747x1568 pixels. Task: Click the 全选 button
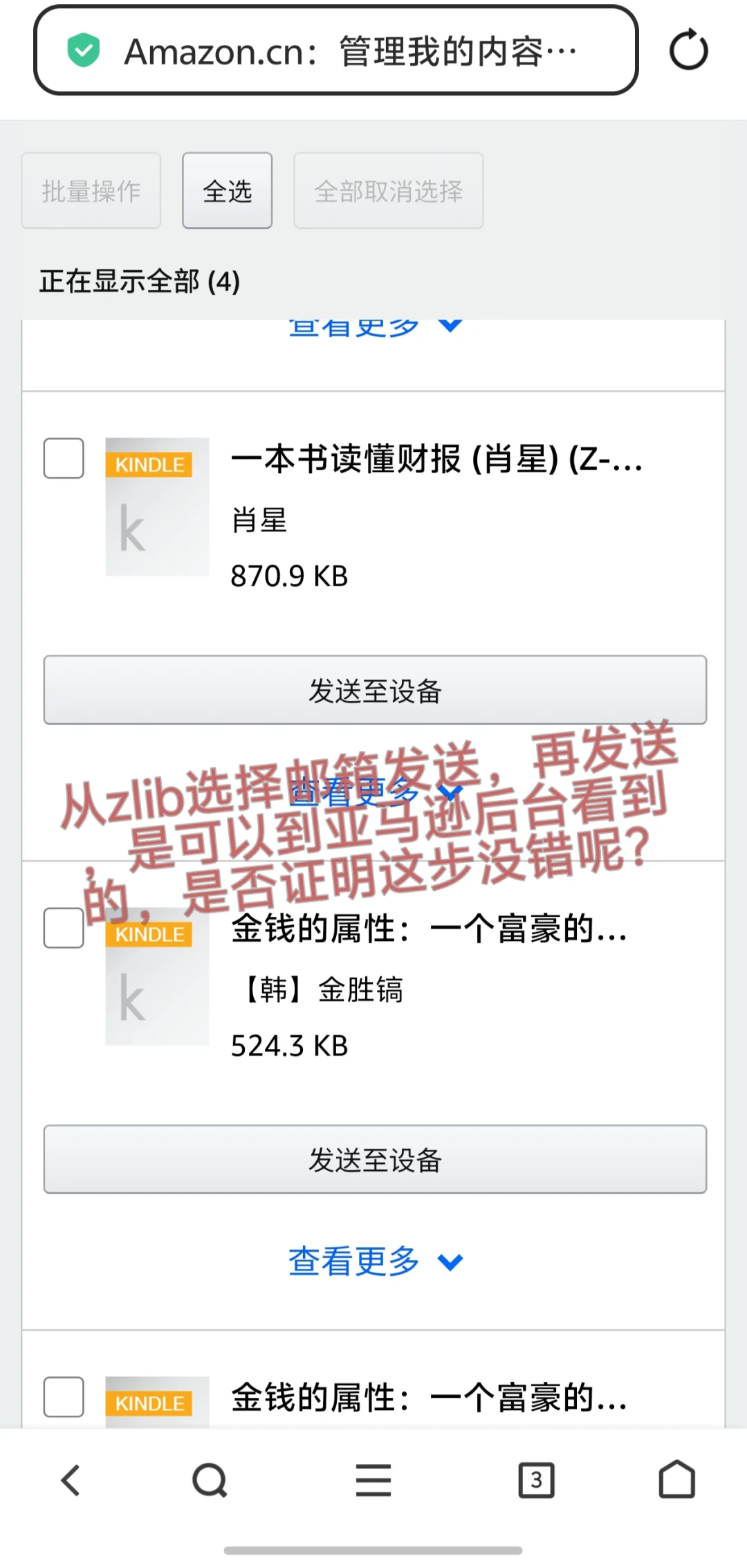pyautogui.click(x=227, y=190)
